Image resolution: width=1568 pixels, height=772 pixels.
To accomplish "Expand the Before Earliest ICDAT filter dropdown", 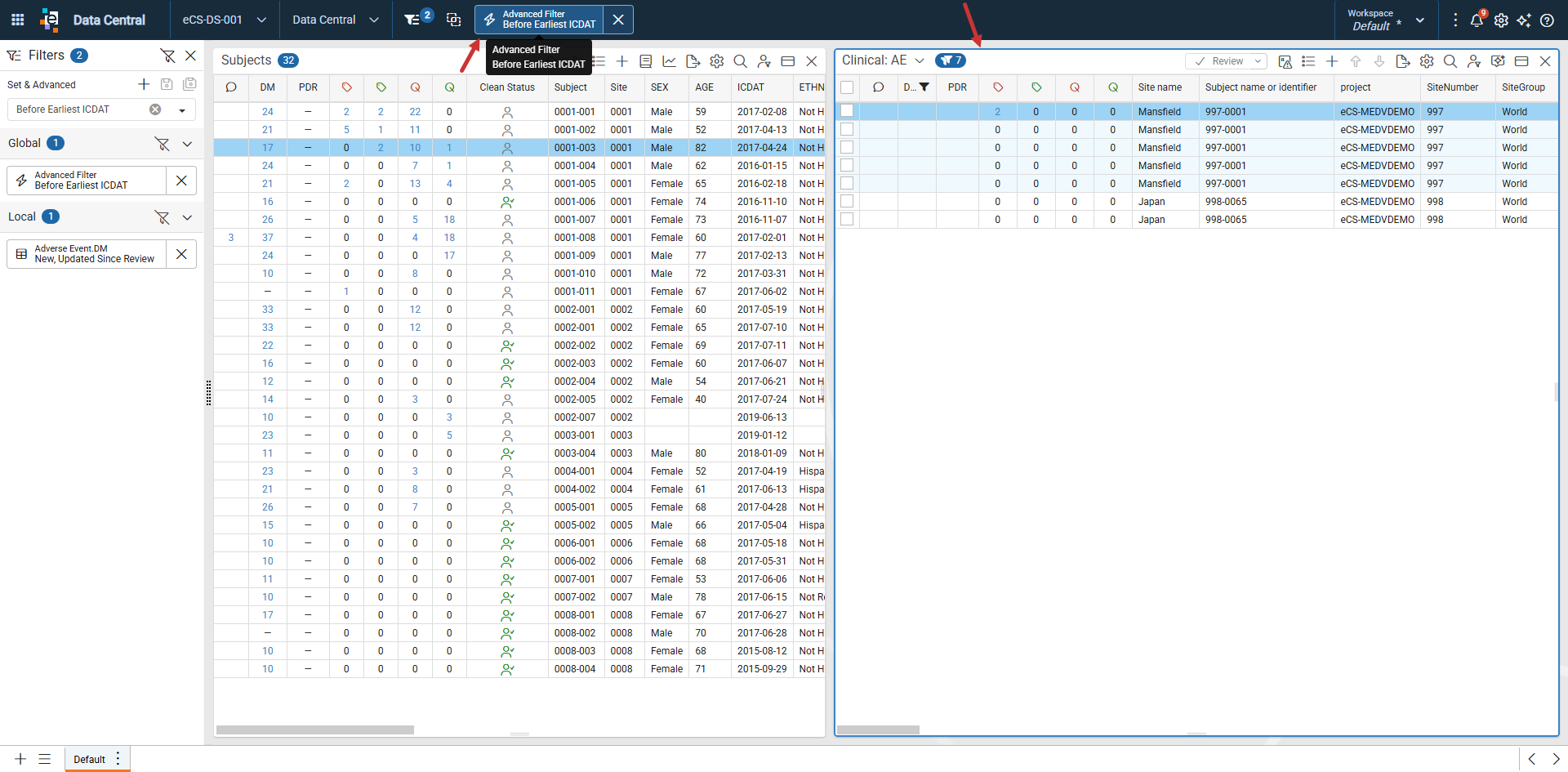I will click(x=182, y=110).
